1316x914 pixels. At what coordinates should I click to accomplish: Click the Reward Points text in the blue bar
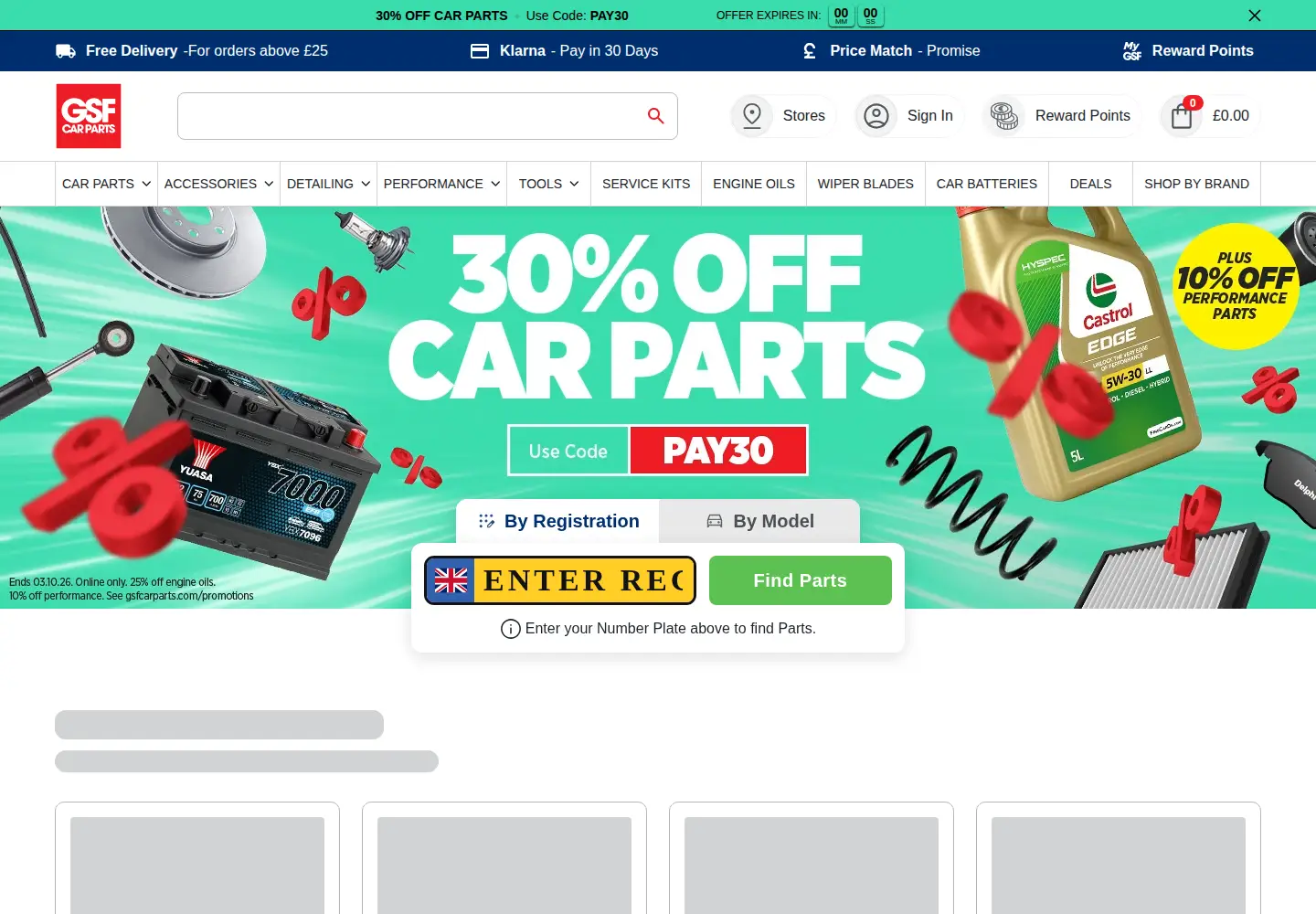coord(1203,51)
